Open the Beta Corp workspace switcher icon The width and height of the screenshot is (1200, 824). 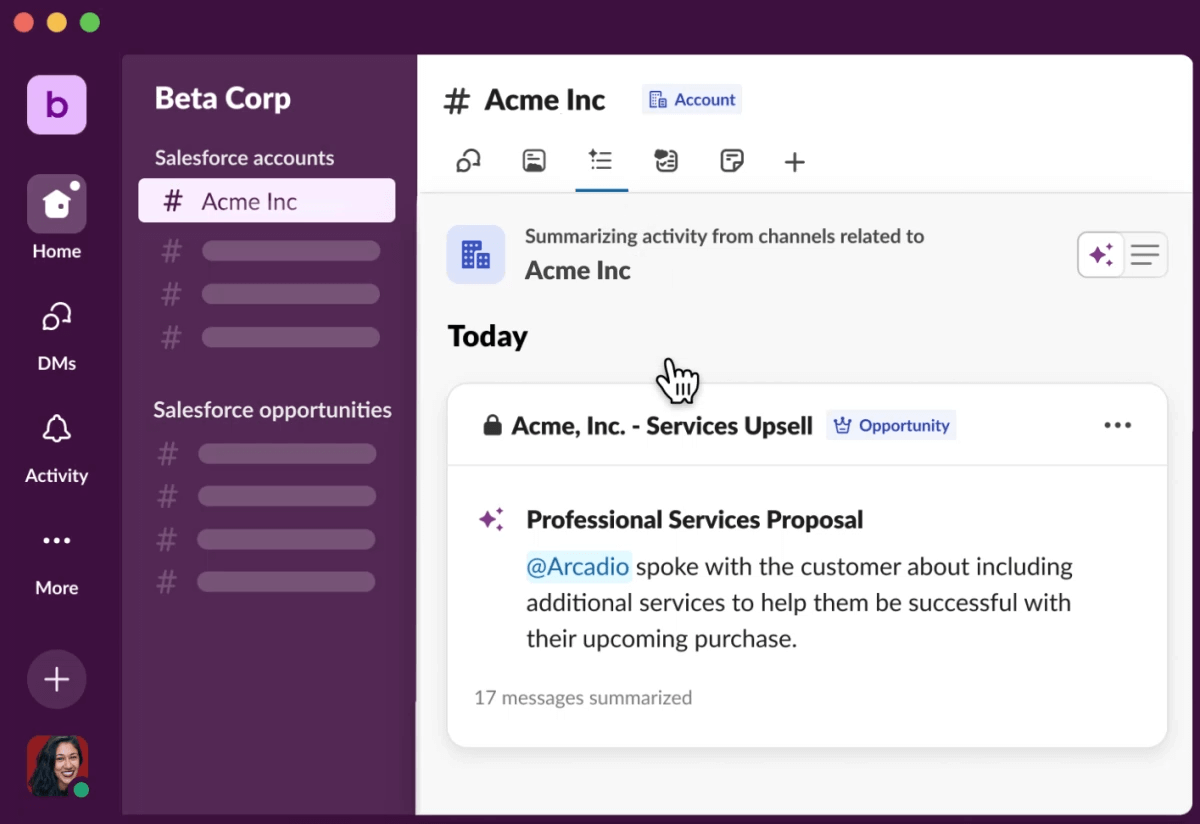(56, 104)
